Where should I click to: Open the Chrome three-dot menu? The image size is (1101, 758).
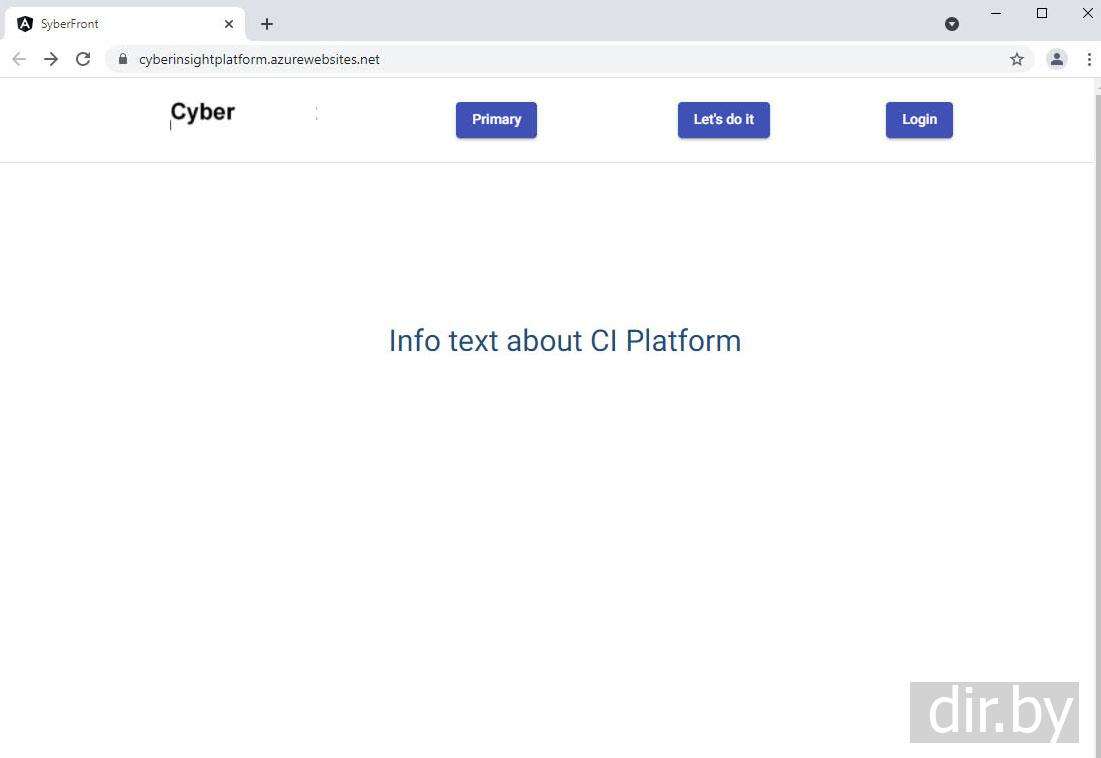(x=1089, y=59)
